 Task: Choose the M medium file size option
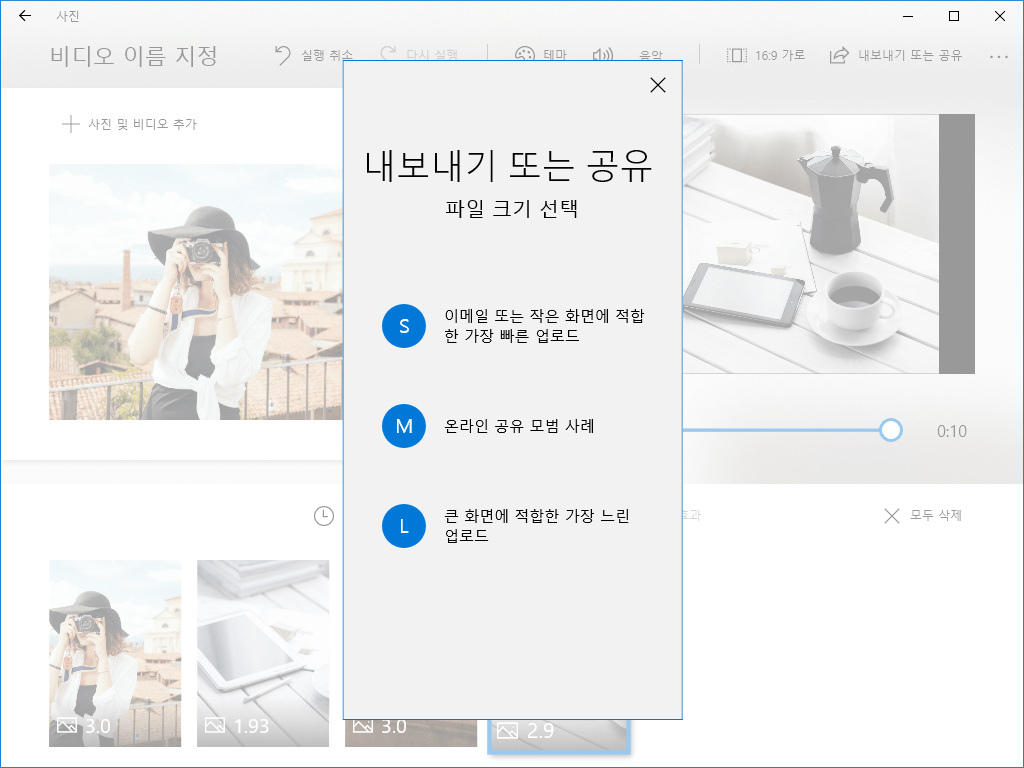404,426
